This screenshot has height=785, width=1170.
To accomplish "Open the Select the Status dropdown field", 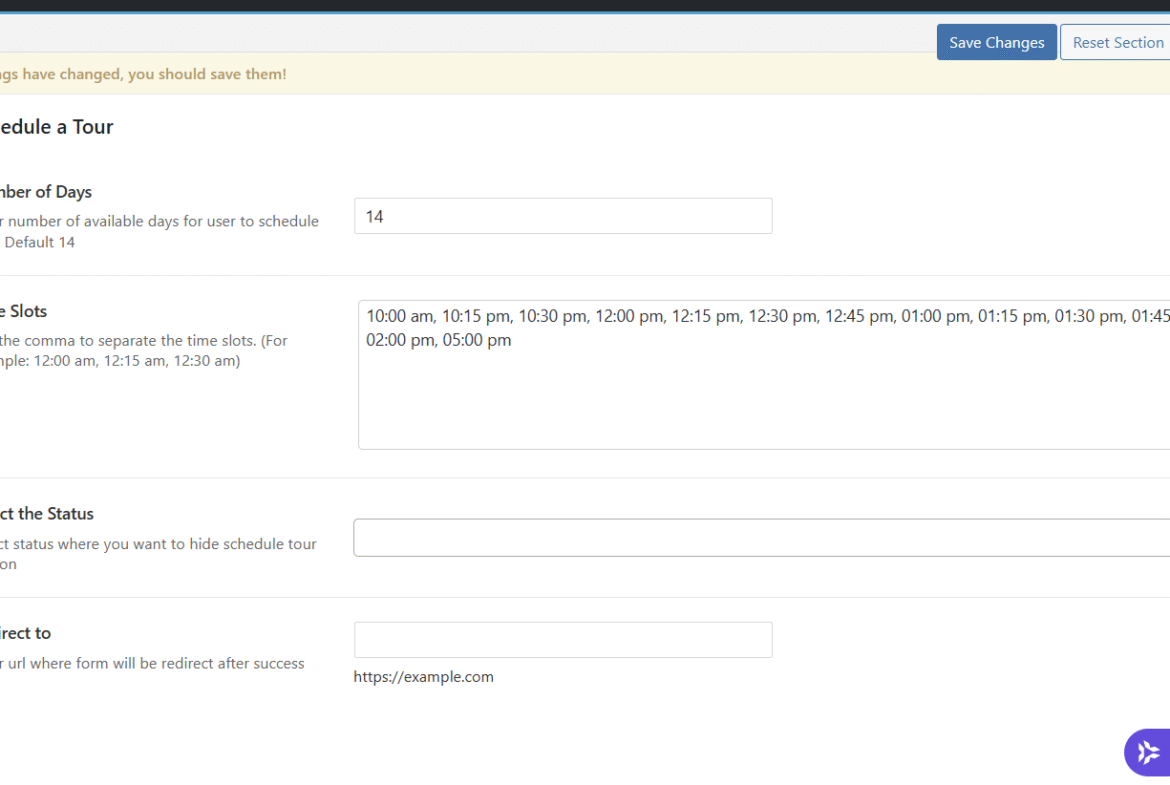I will [x=760, y=537].
